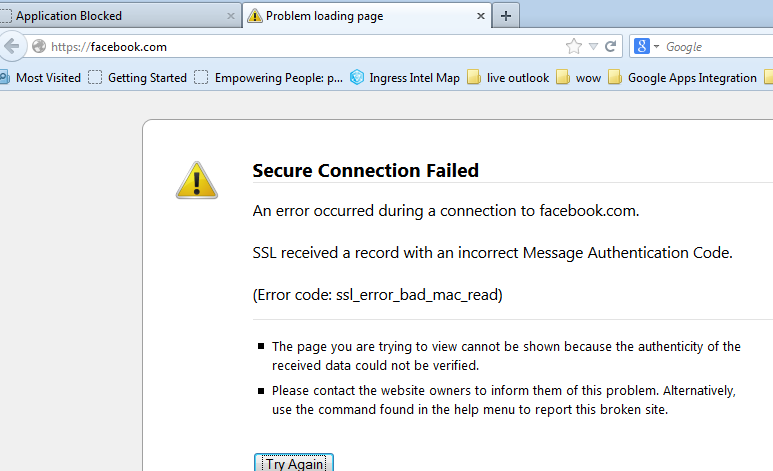The image size is (773, 471).
Task: Bookmark this page with the star icon
Action: [x=573, y=46]
